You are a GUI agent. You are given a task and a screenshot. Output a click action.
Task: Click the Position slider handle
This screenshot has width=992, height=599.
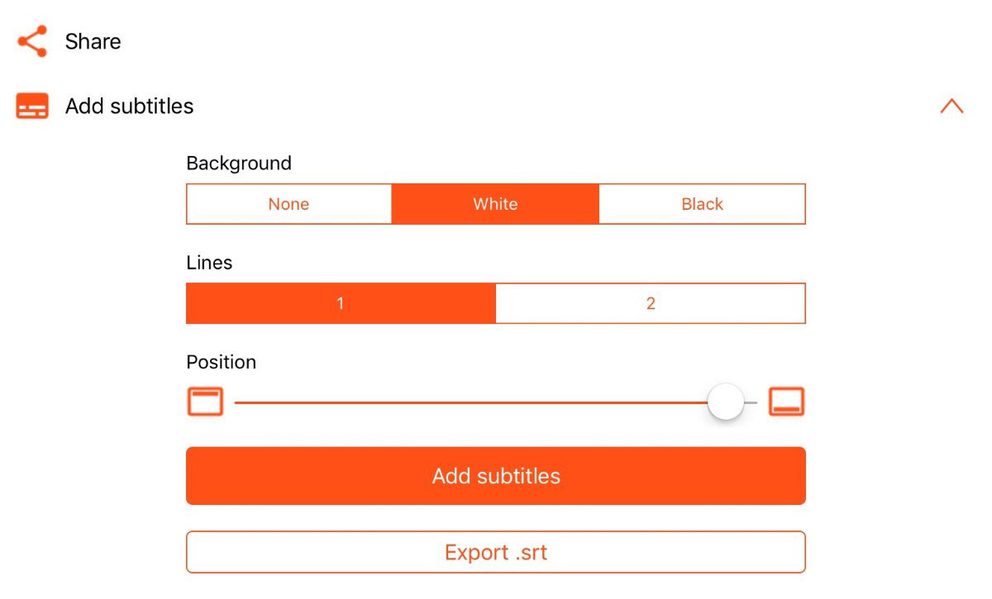(x=725, y=402)
